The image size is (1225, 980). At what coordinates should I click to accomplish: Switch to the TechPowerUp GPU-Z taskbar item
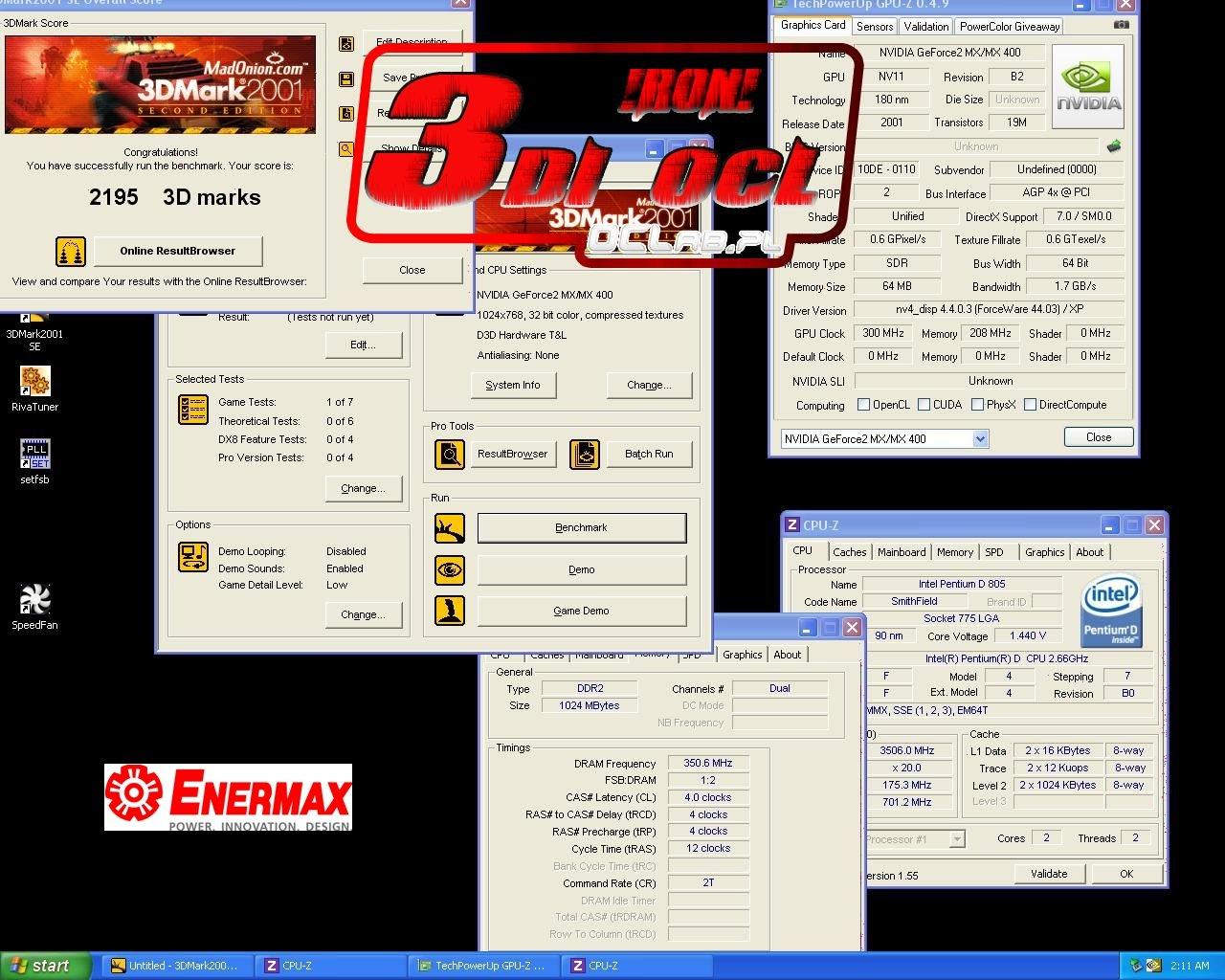pyautogui.click(x=481, y=966)
